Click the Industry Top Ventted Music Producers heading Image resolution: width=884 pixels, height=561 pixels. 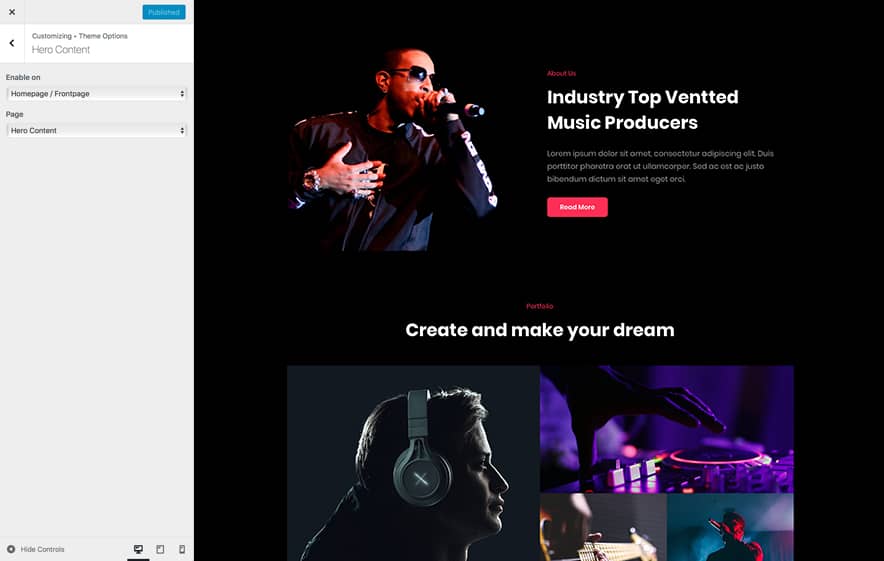[642, 109]
